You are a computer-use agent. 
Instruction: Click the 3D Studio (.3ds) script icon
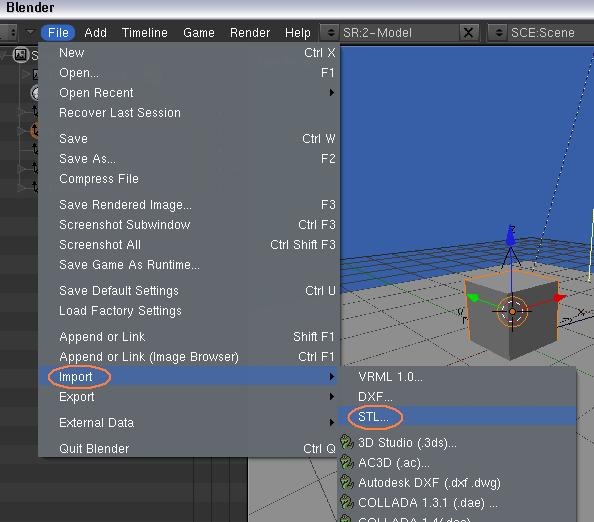(346, 443)
